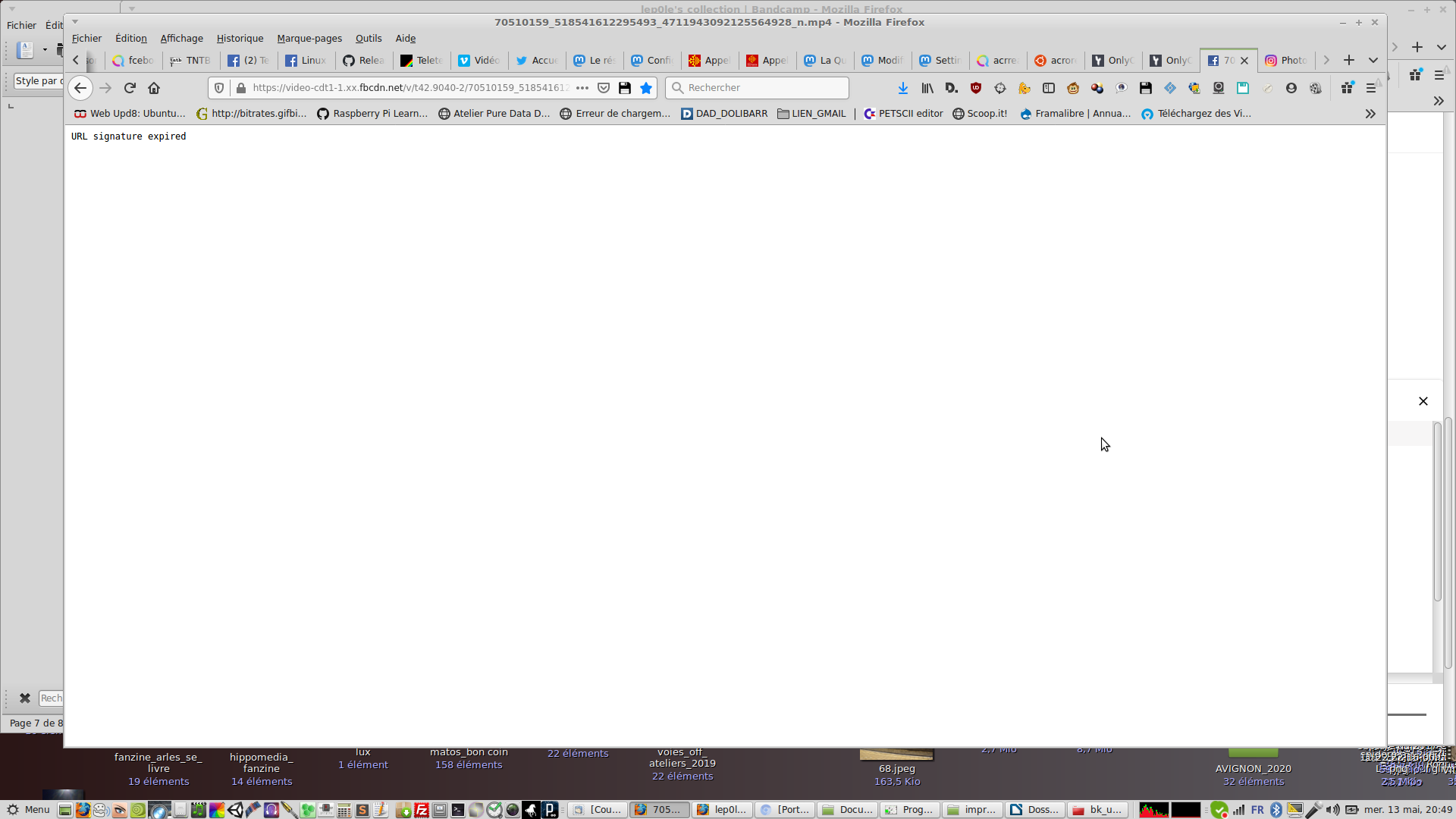Switch to the Photo Instagram tab
This screenshot has height=819, width=1456.
[x=1286, y=60]
